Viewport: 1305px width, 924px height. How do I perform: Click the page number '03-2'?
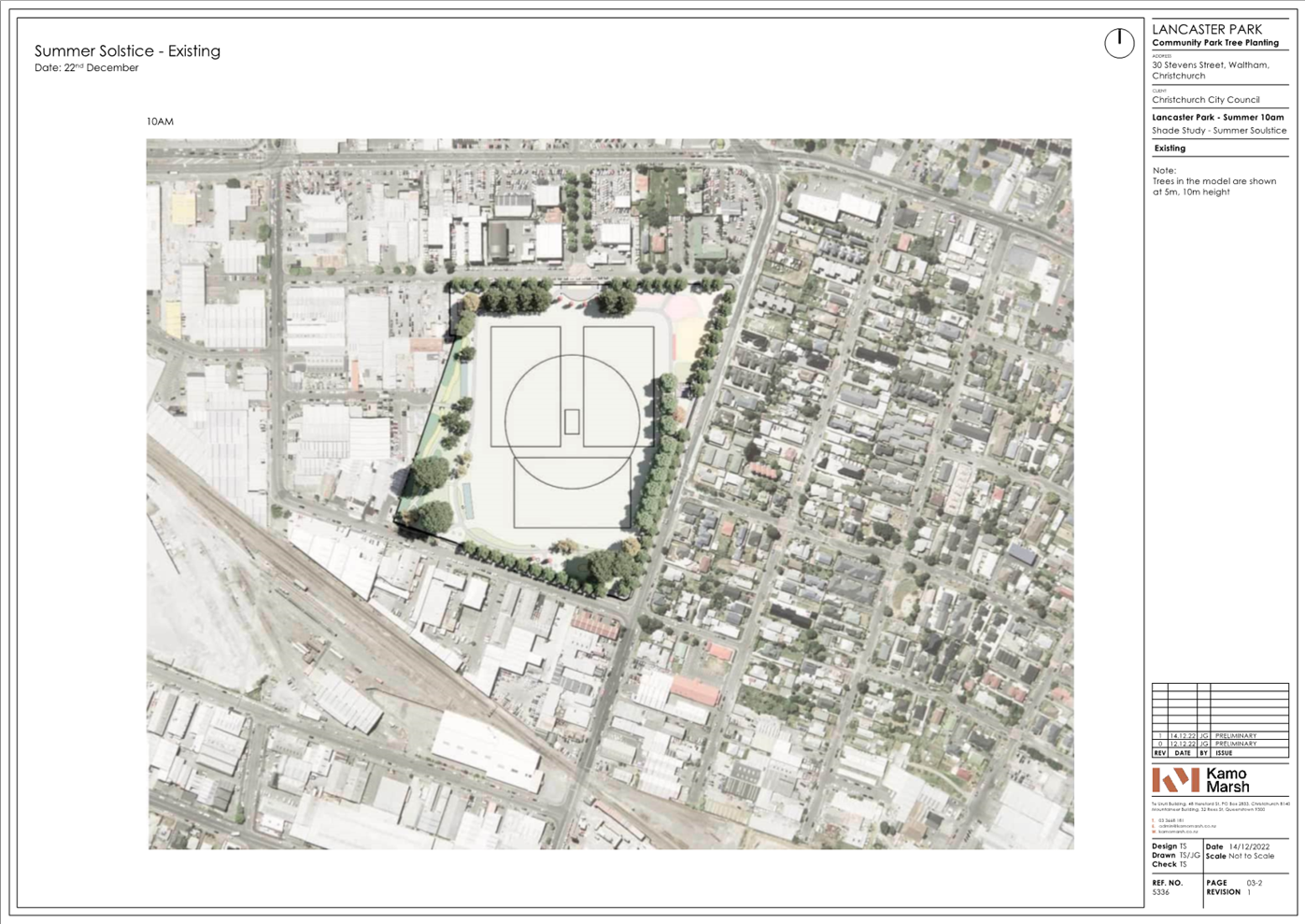(x=1255, y=883)
